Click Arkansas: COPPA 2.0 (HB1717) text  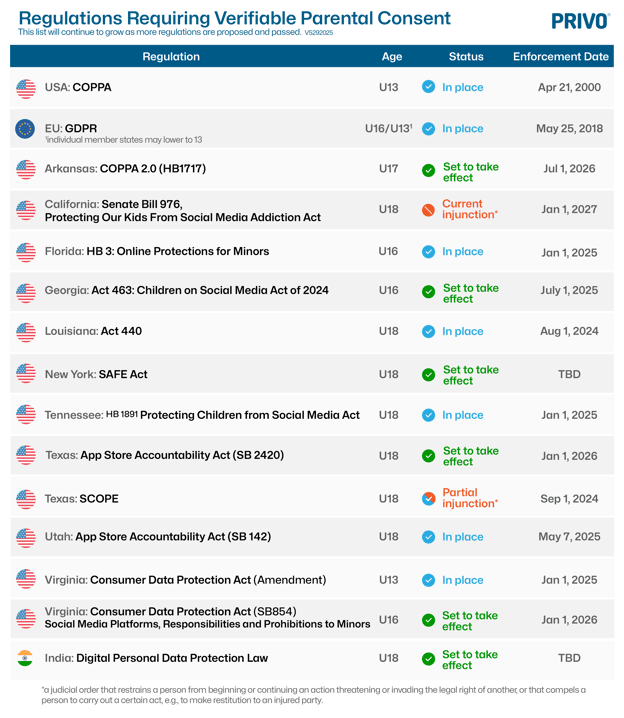[125, 169]
